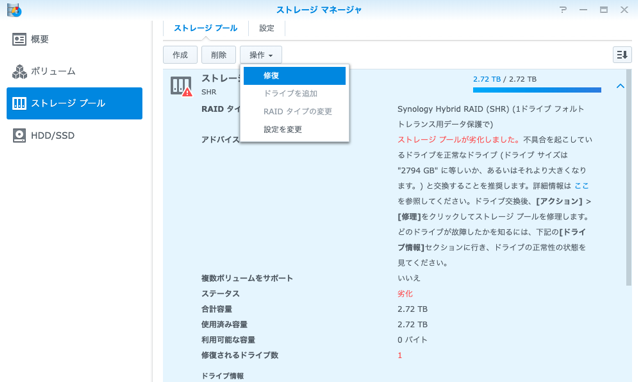Follow the ここ details link
This screenshot has height=382, width=638.
coord(581,186)
